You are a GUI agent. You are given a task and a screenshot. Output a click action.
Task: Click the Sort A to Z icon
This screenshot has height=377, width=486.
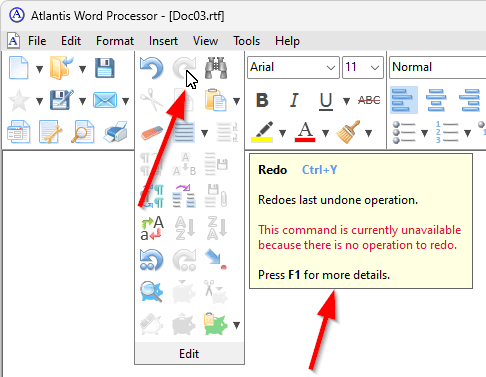(184, 228)
